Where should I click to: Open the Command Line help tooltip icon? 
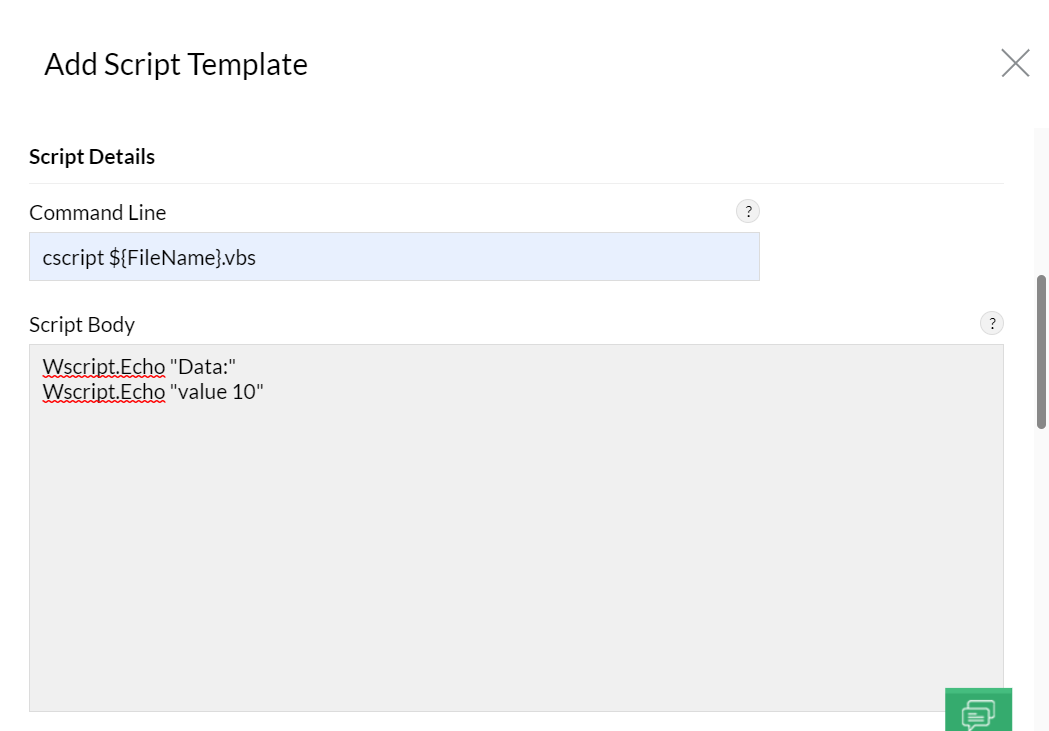(x=747, y=211)
